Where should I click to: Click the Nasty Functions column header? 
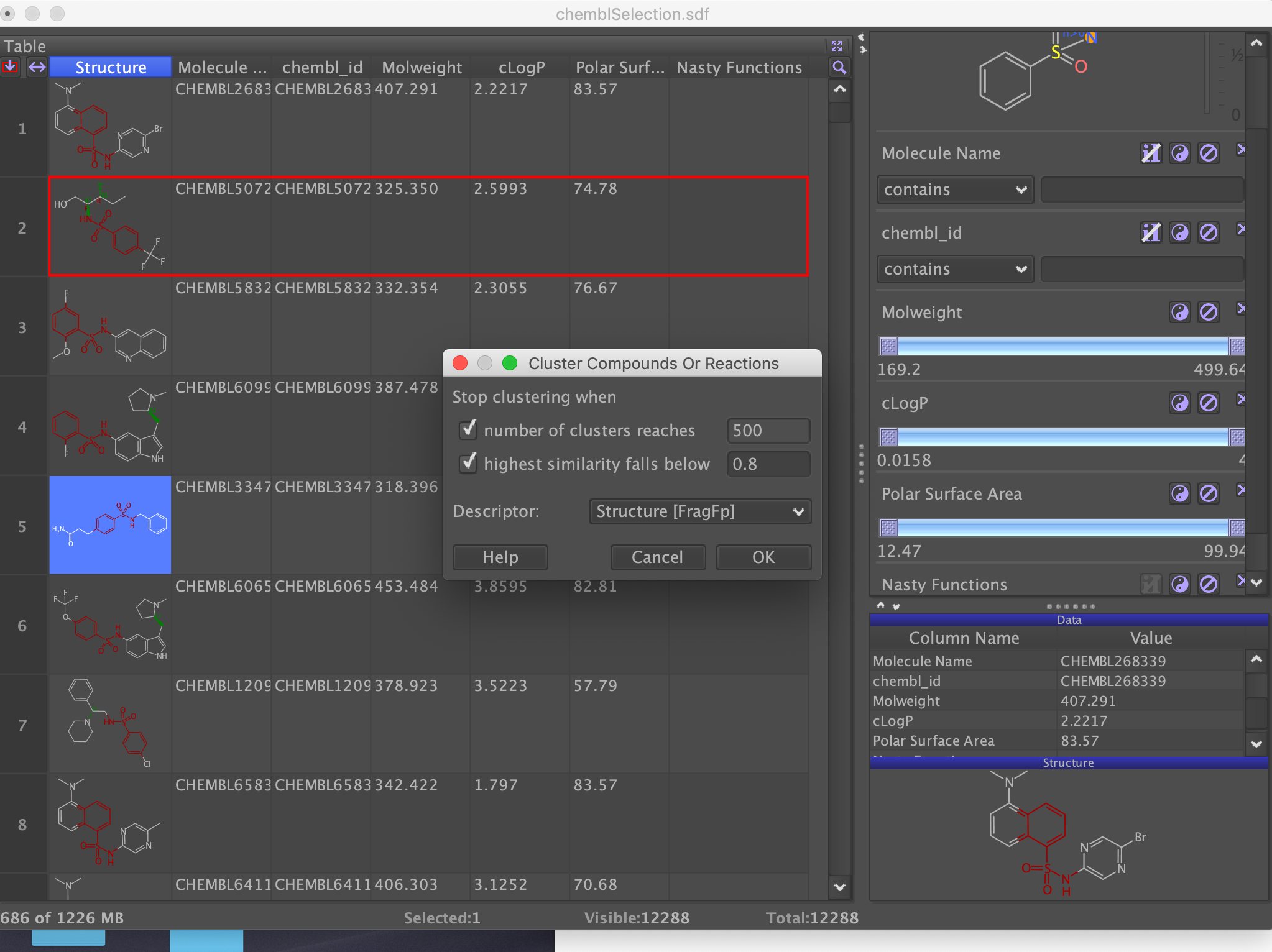[739, 67]
